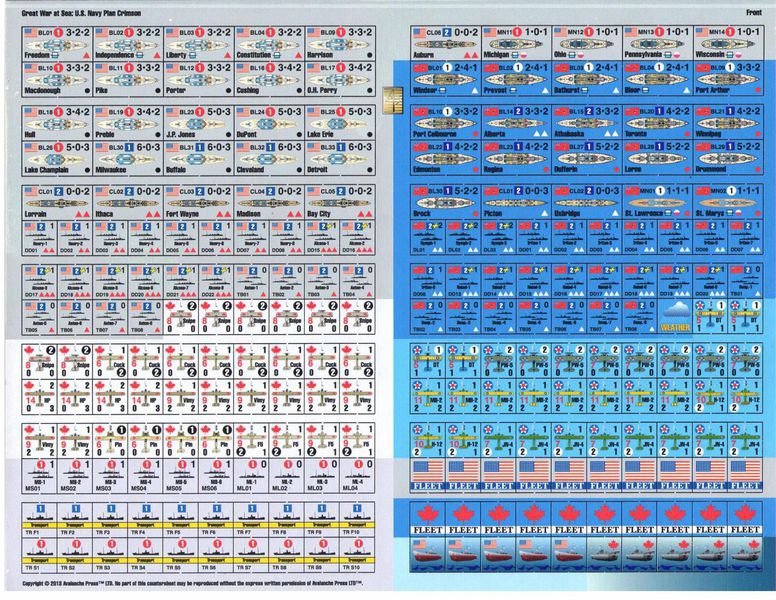Choose the St. Marys monitor counter

(x=728, y=202)
